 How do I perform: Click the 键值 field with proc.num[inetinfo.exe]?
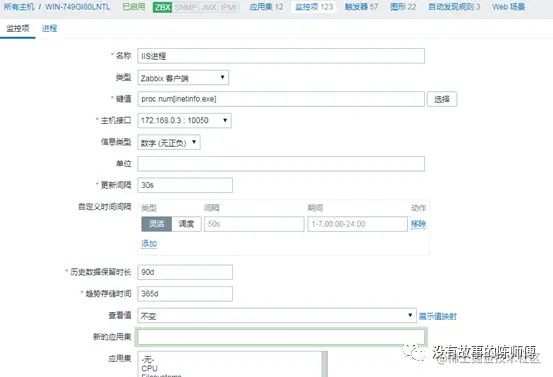click(x=281, y=99)
